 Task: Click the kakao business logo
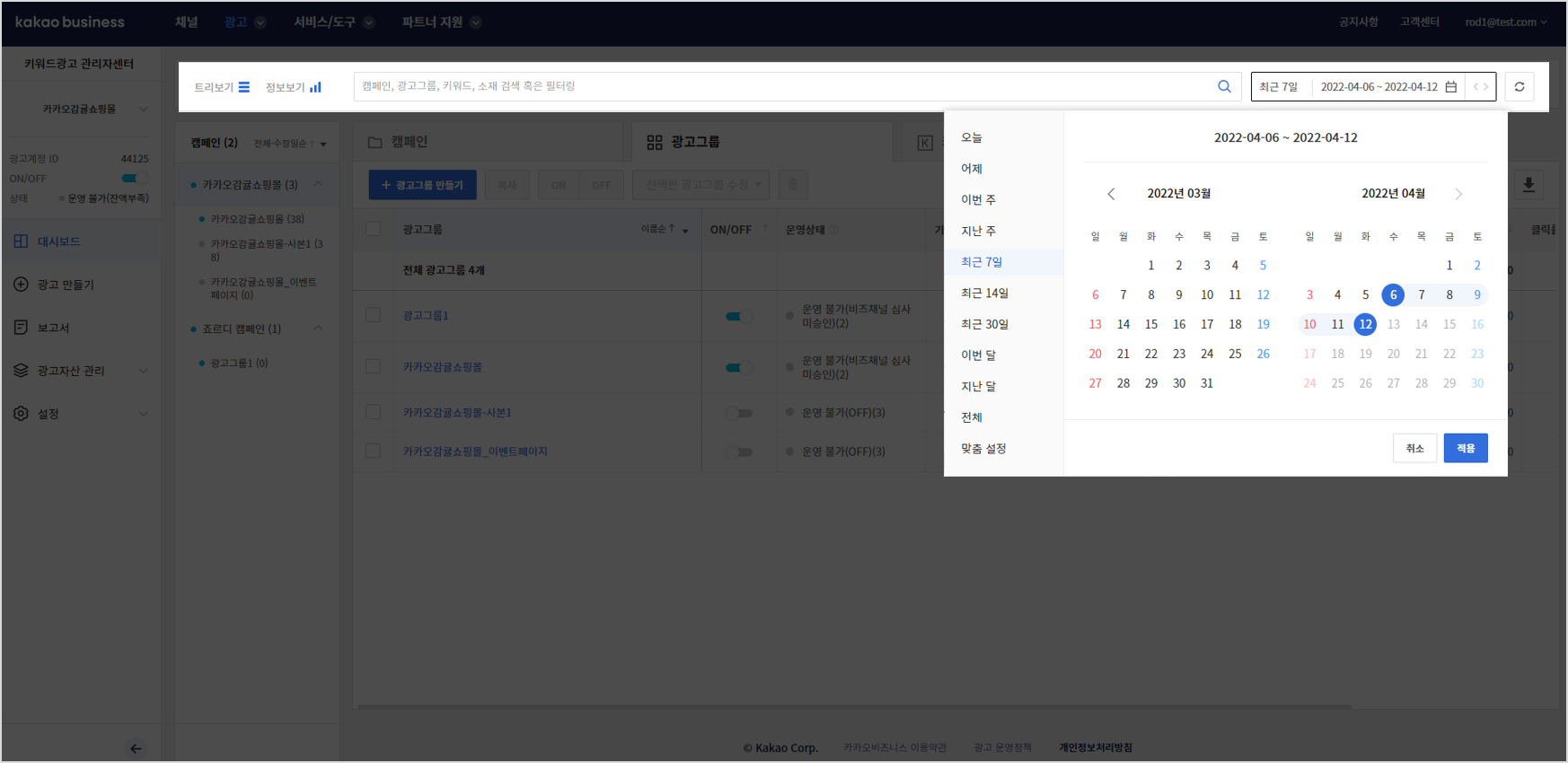(70, 22)
